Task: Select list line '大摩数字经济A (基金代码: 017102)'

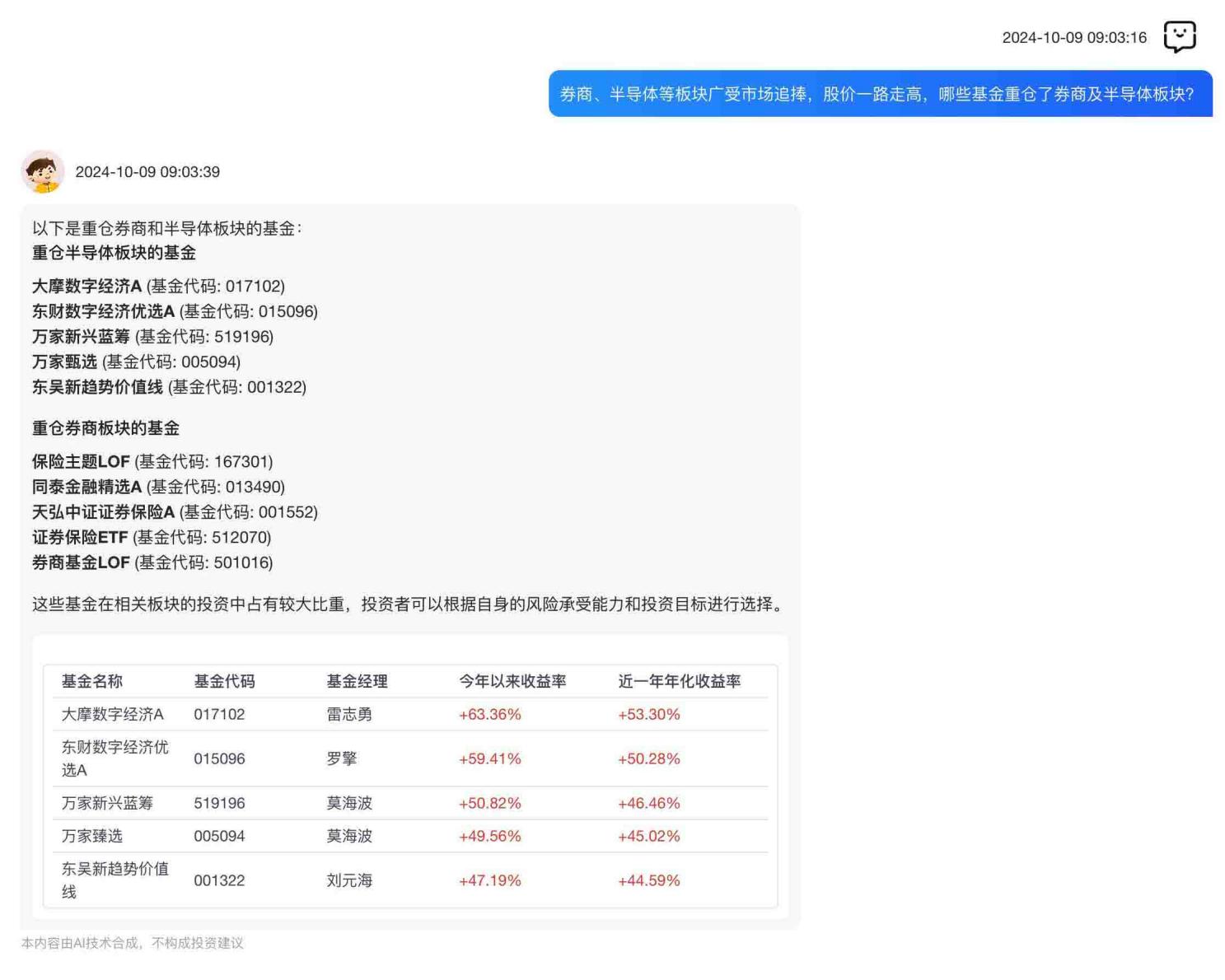Action: coord(158,287)
